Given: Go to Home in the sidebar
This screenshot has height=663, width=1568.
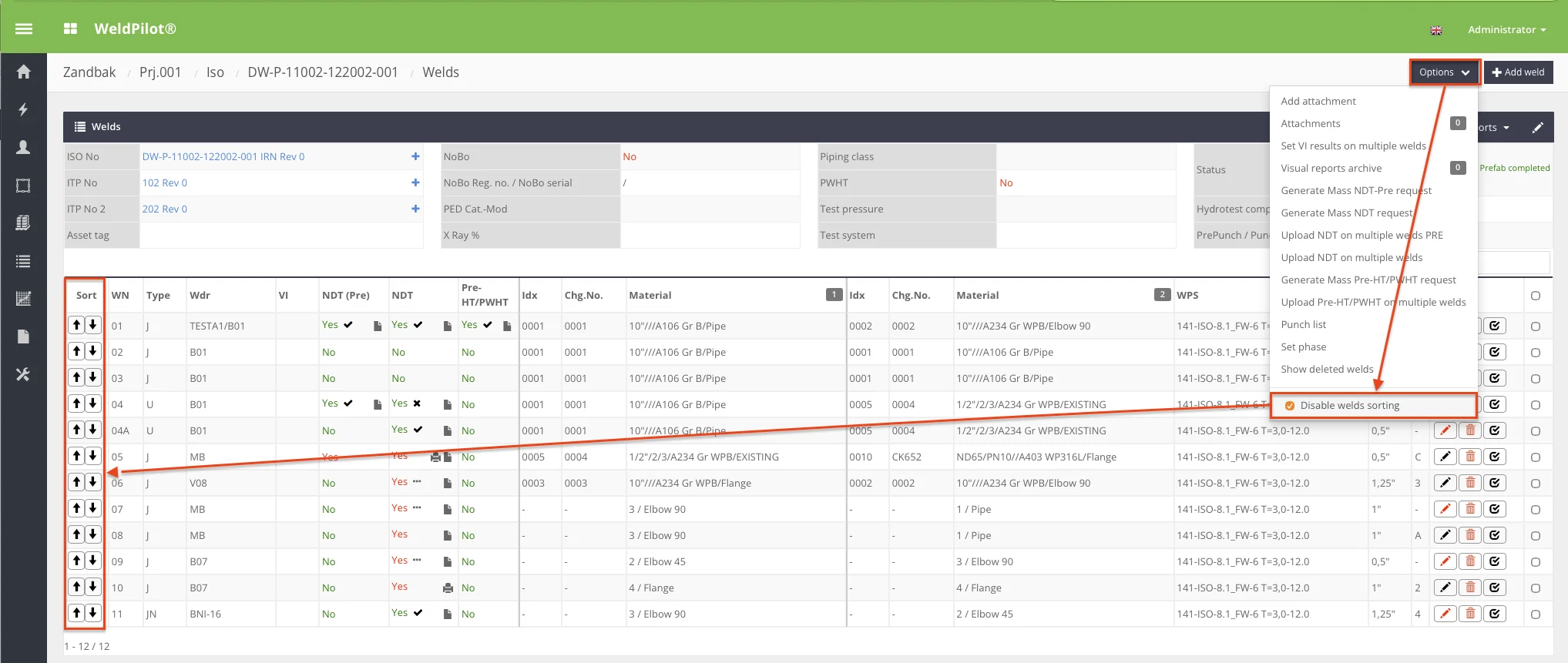Looking at the screenshot, I should point(24,72).
